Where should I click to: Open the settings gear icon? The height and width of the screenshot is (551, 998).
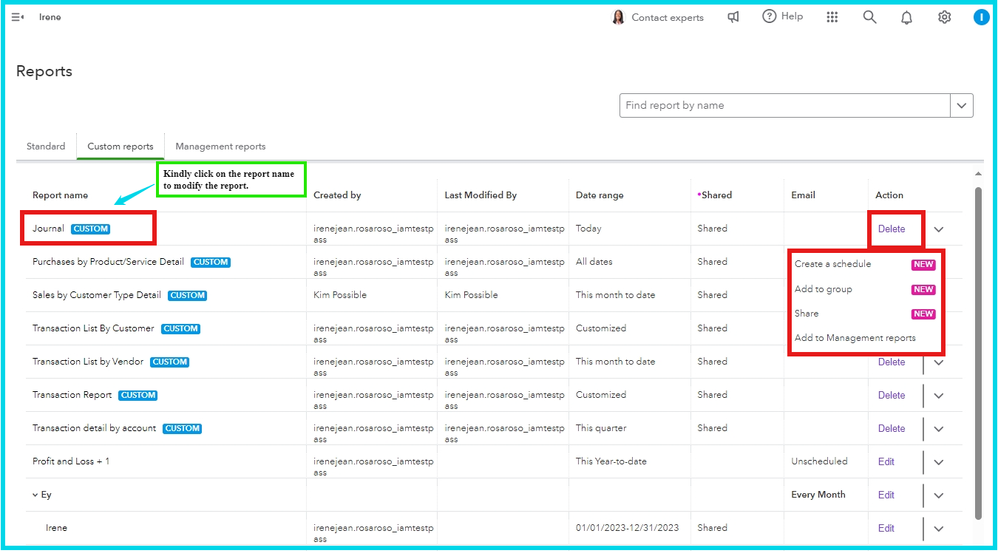click(x=945, y=17)
